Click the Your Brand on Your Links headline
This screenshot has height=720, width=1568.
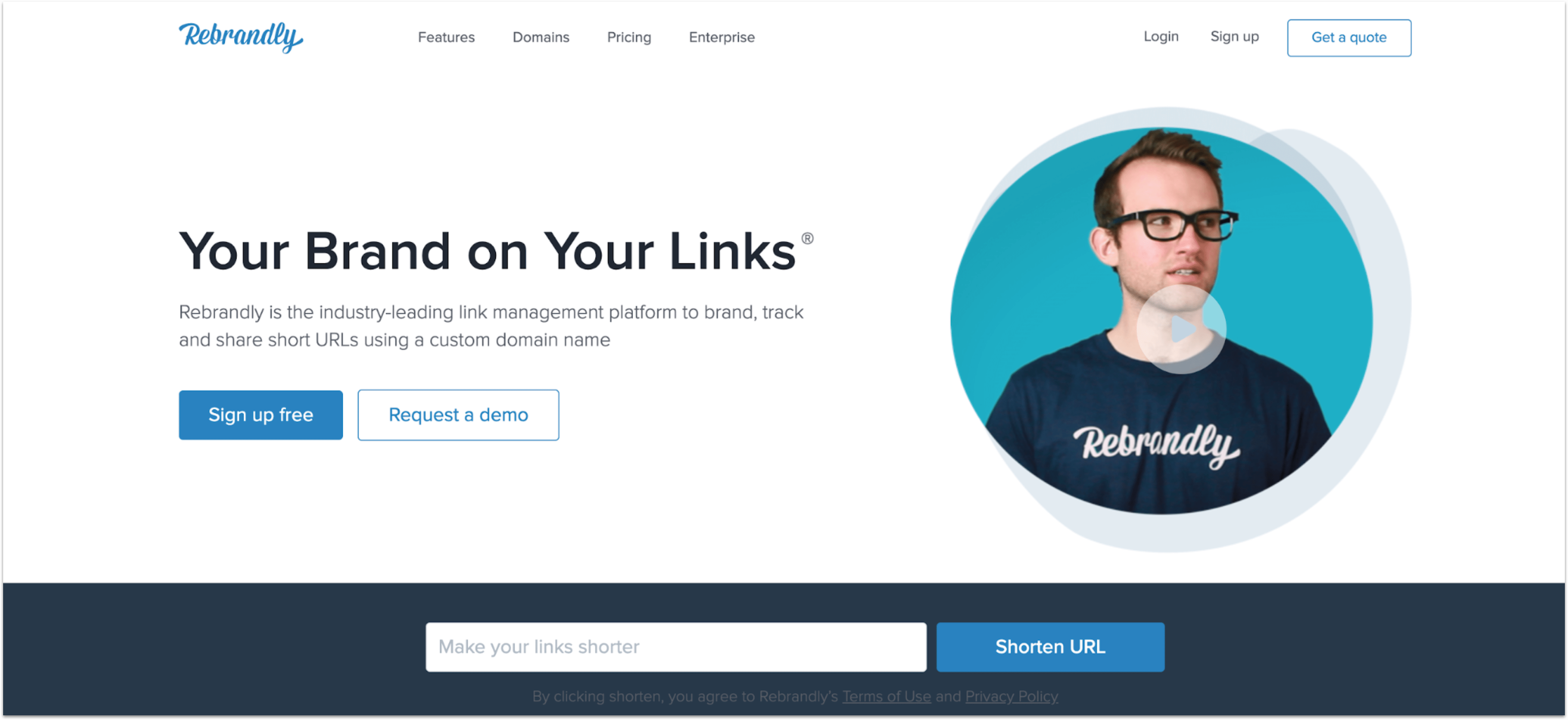click(487, 251)
